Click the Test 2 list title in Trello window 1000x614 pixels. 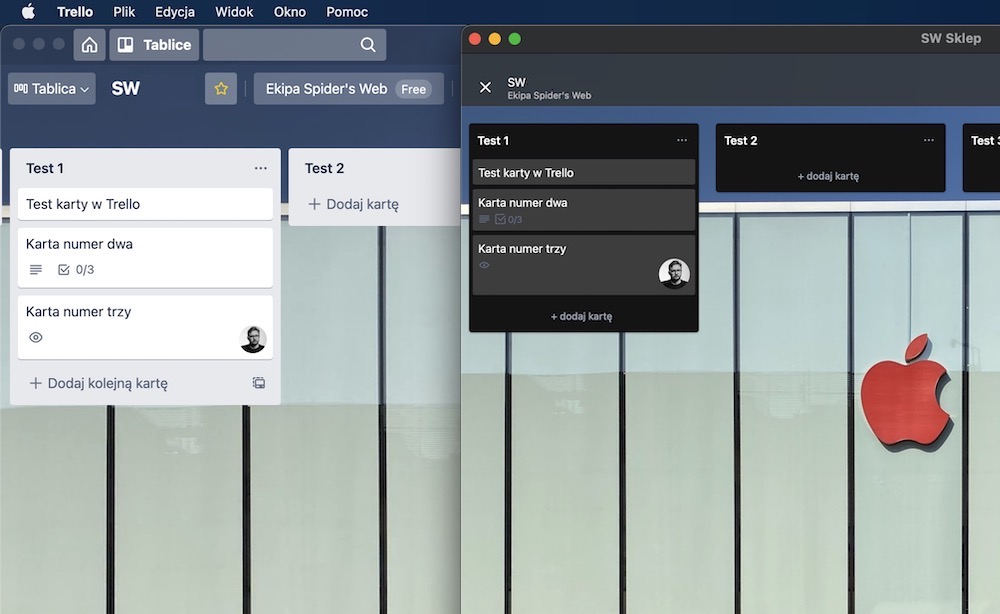324,168
